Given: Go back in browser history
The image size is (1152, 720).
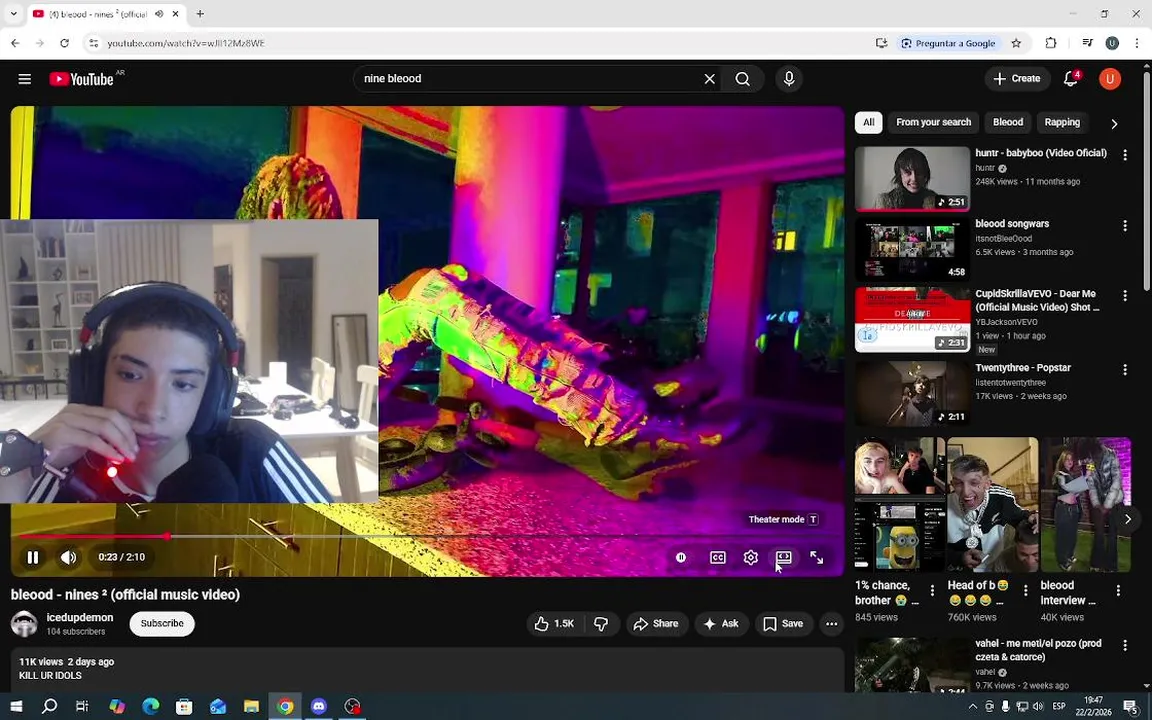Looking at the screenshot, I should coord(15,43).
